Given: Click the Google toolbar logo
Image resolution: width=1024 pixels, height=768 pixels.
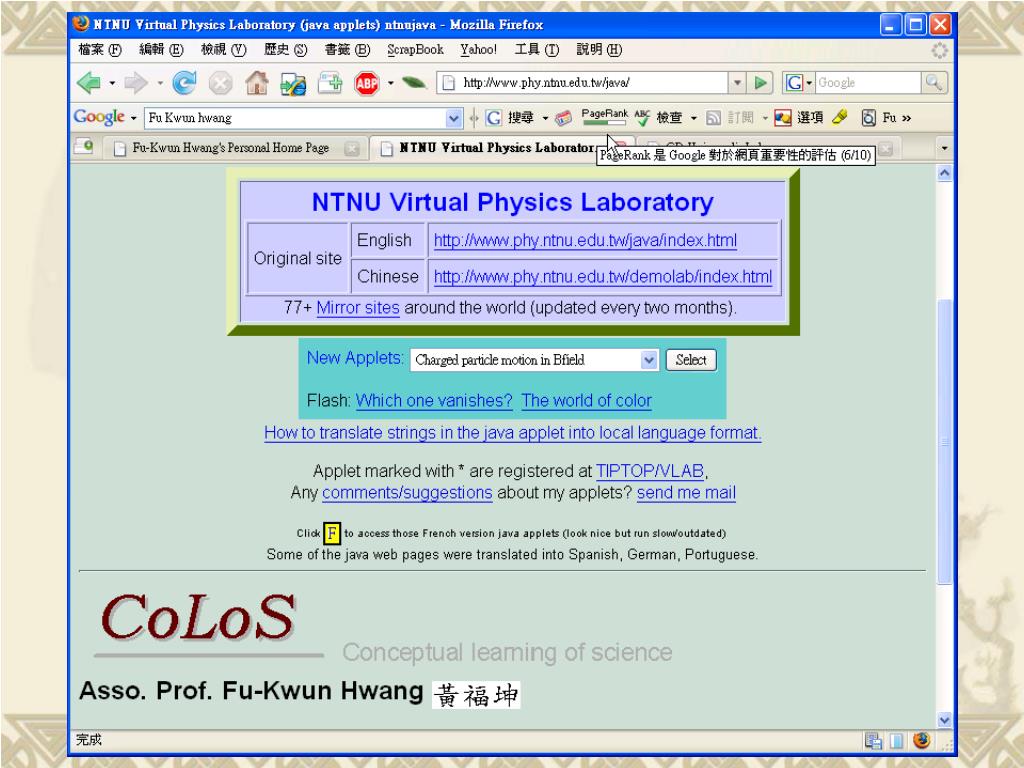Looking at the screenshot, I should [99, 117].
